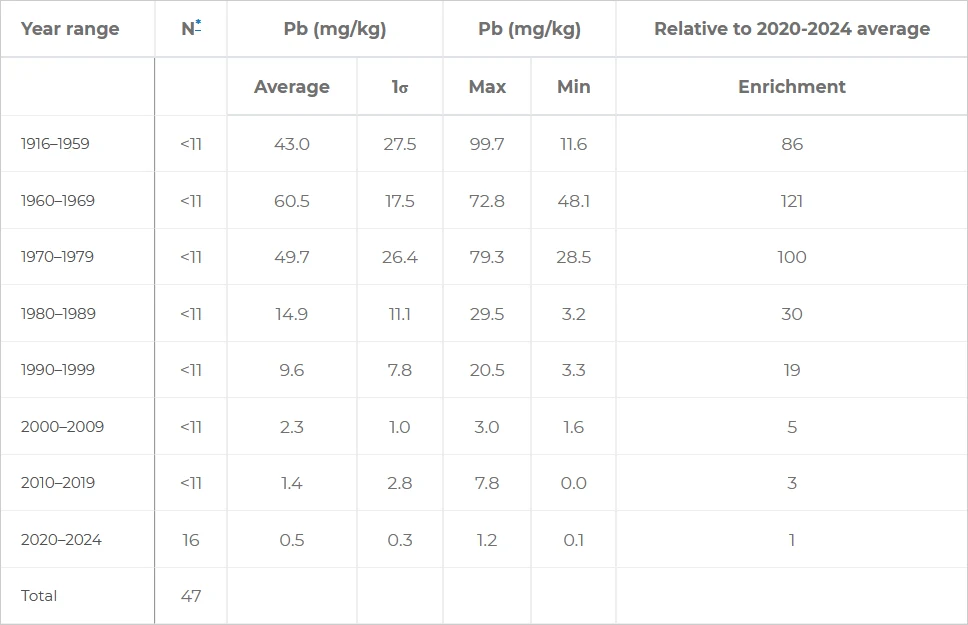The width and height of the screenshot is (968, 625).
Task: Select the total sample count 47
Action: coord(191,596)
